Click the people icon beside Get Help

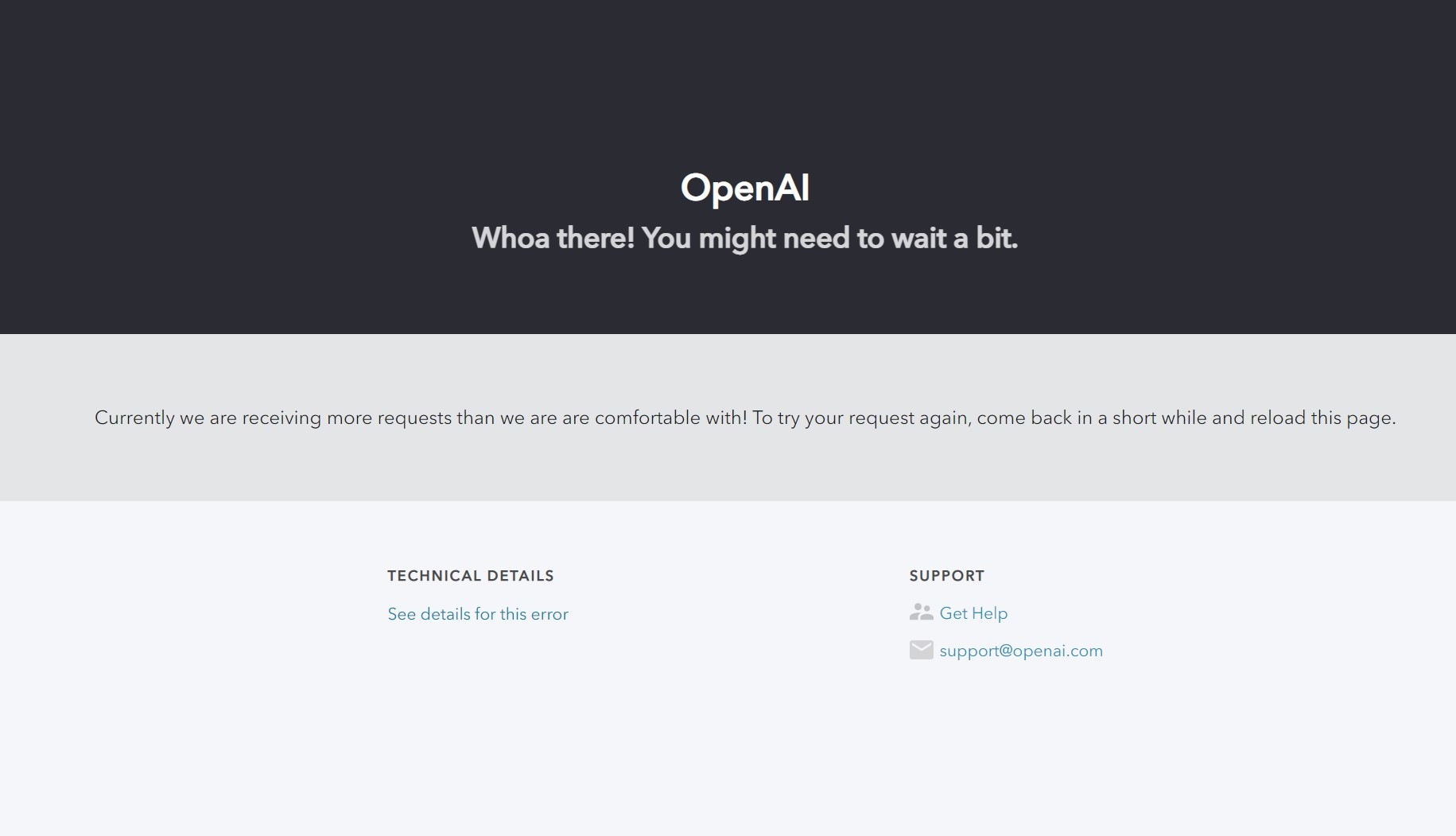point(921,612)
